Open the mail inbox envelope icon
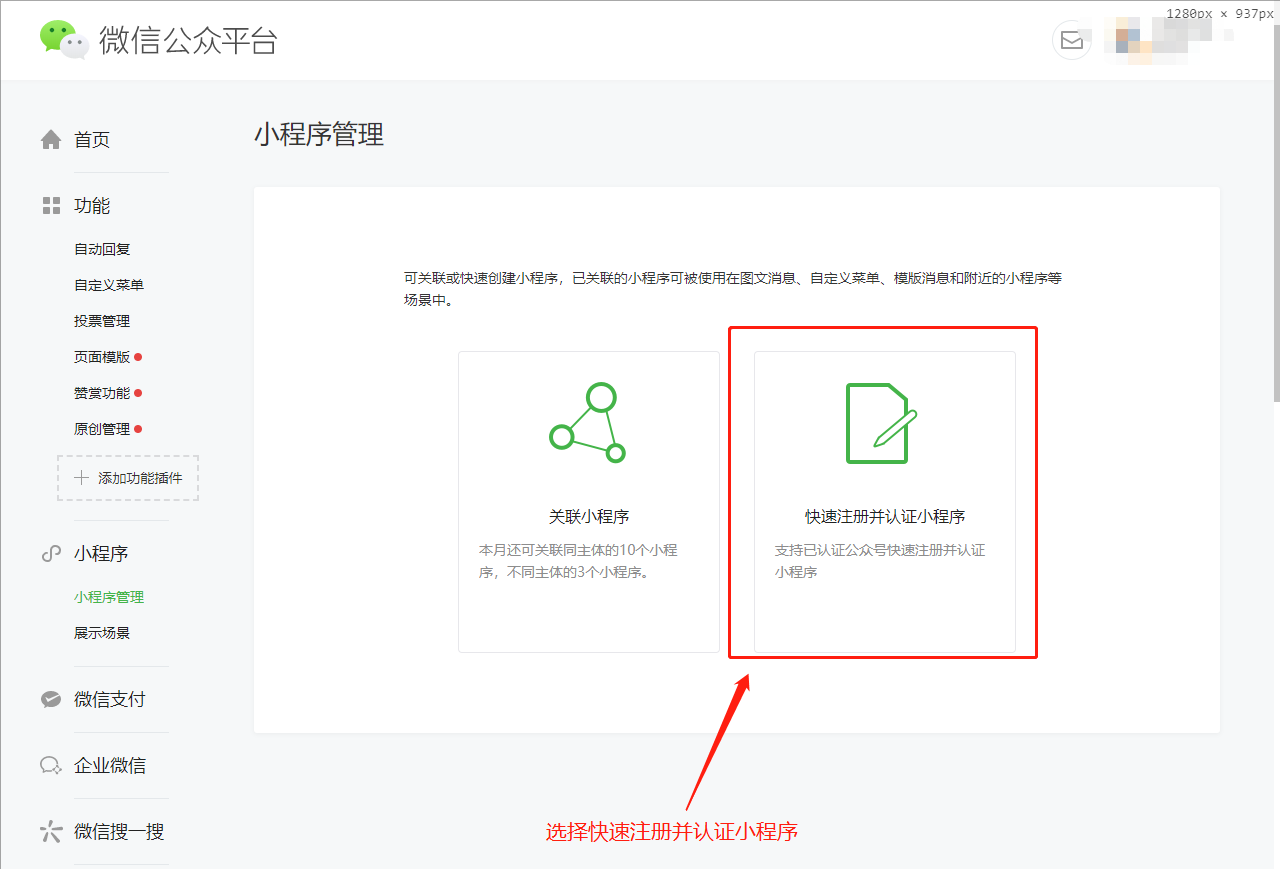The width and height of the screenshot is (1280, 869). [x=1071, y=40]
